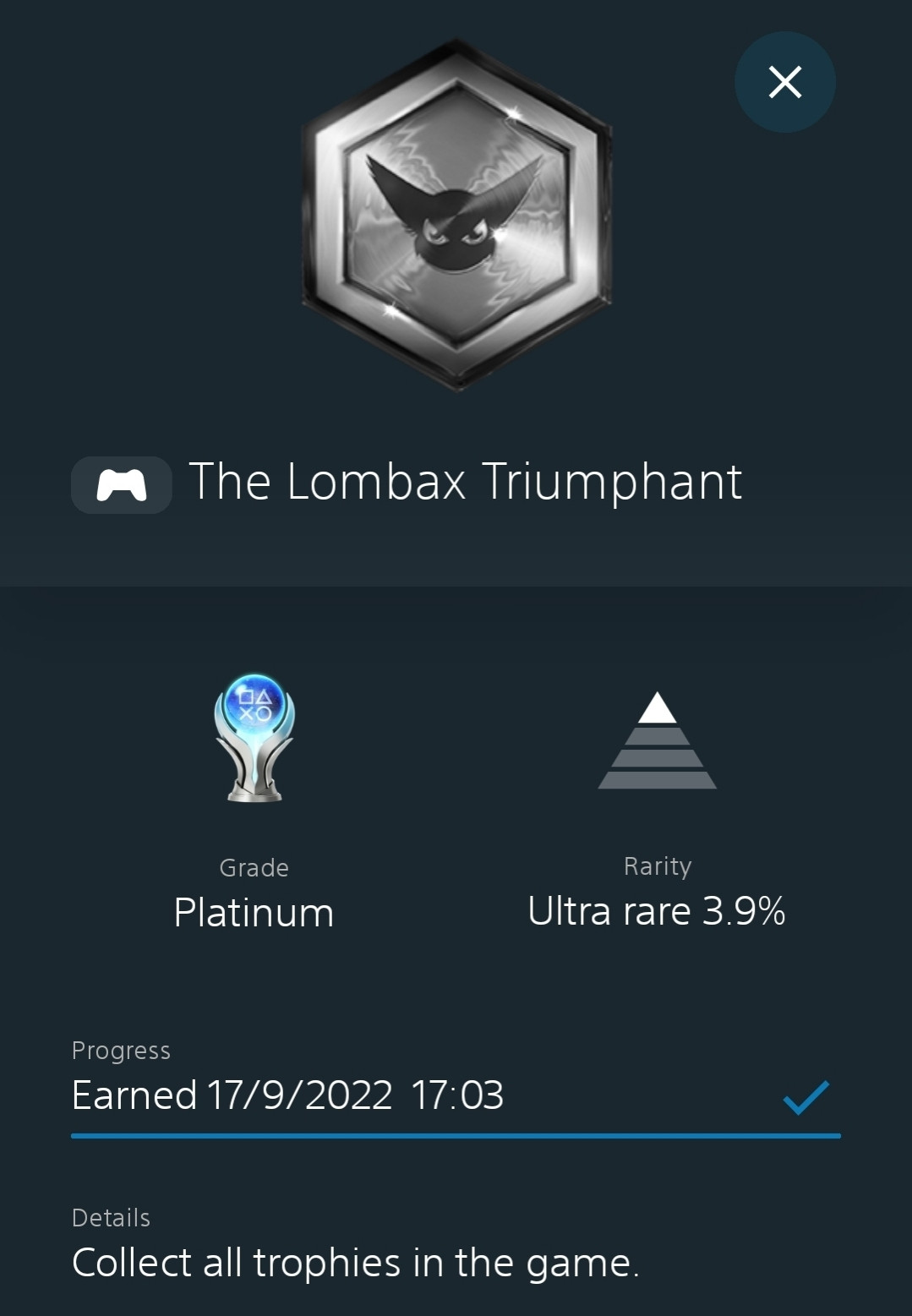Image resolution: width=912 pixels, height=1316 pixels.
Task: Click the Earned 17/9/2022 17:03 date text
Action: click(287, 1095)
